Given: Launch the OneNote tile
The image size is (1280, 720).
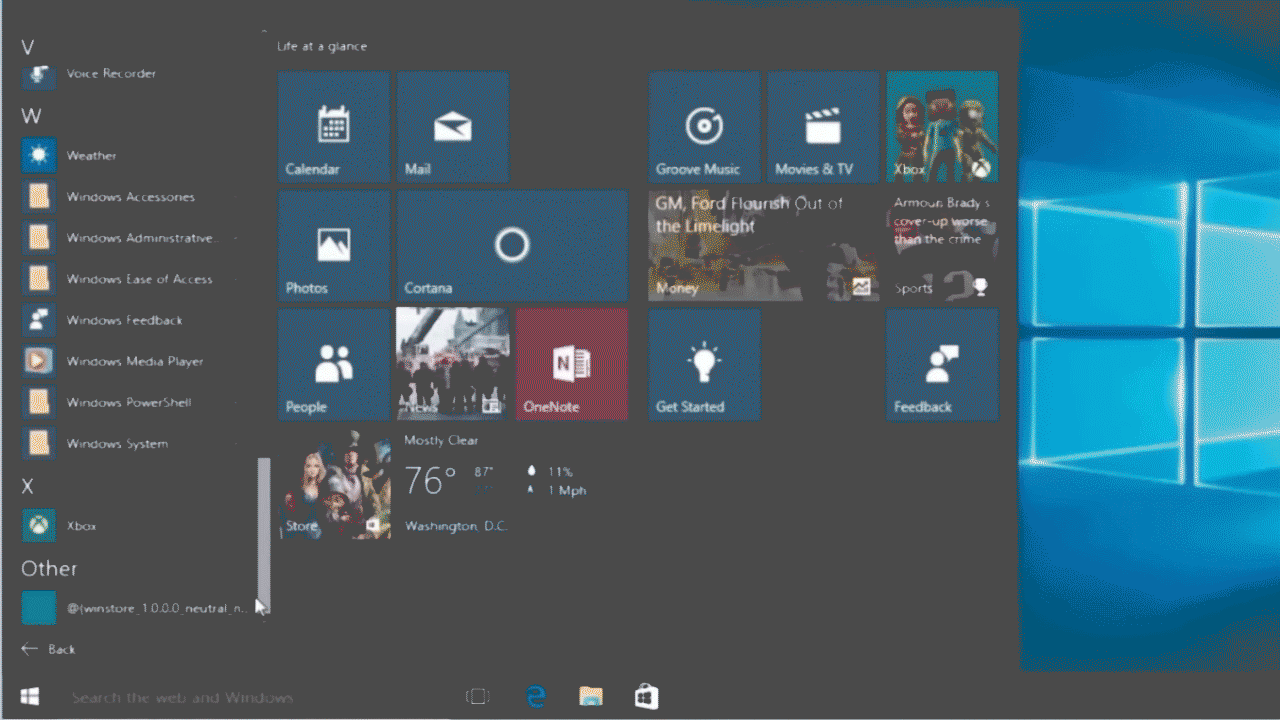Looking at the screenshot, I should pos(572,365).
